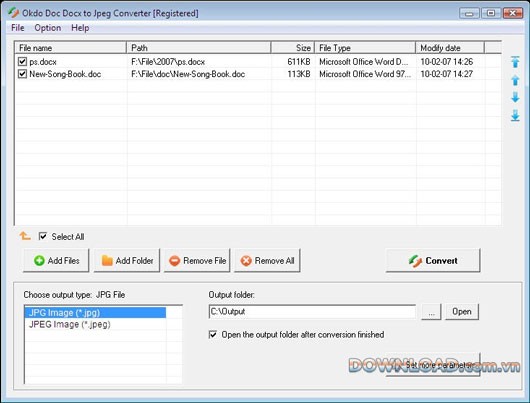This screenshot has width=530, height=403.
Task: Move selected file to bottom arrow icon
Action: click(515, 115)
